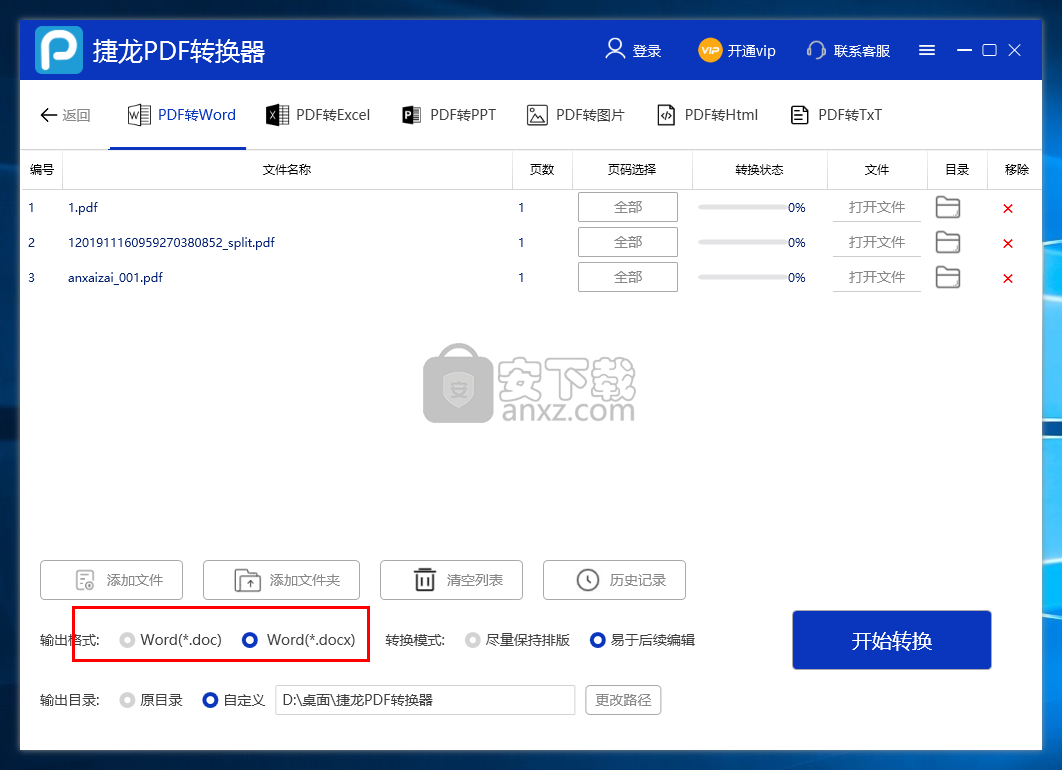The width and height of the screenshot is (1062, 770).
Task: Click the 开通vip link
Action: pos(752,51)
